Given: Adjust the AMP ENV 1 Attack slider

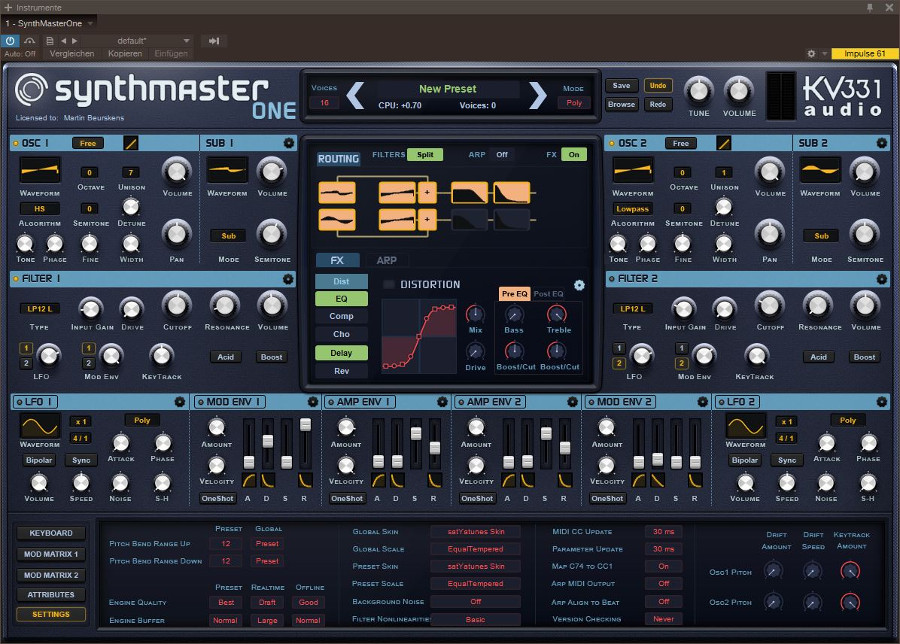Looking at the screenshot, I should pos(378,461).
